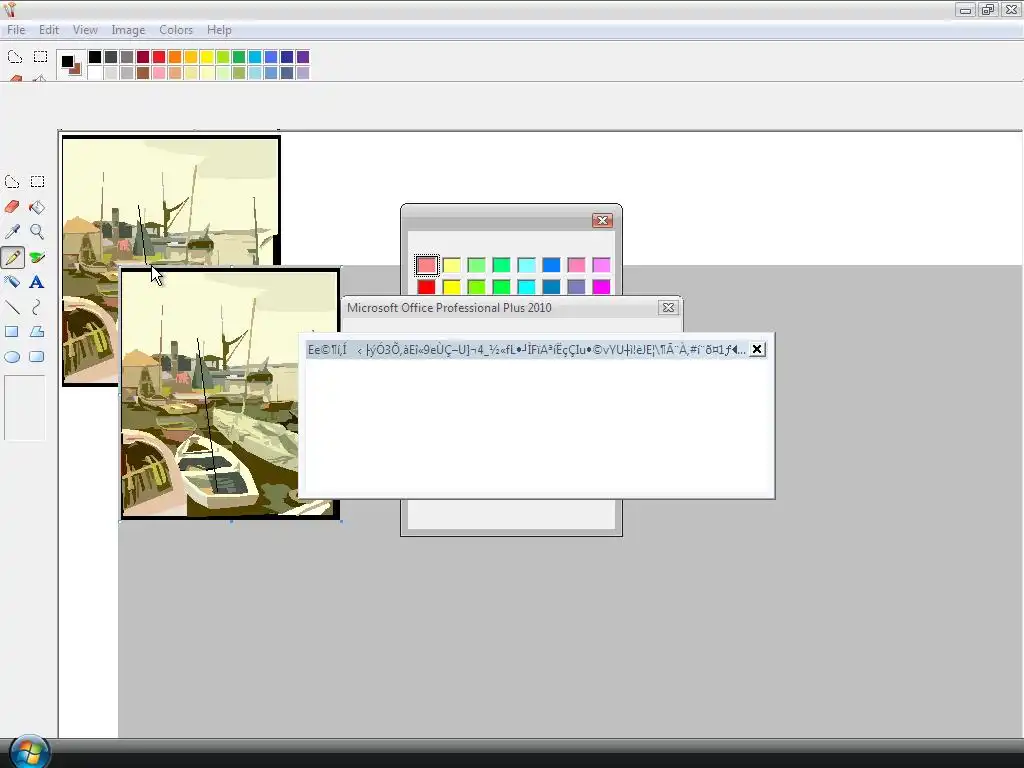Select the Ellipse shape tool
Viewport: 1024px width, 768px height.
pos(12,357)
